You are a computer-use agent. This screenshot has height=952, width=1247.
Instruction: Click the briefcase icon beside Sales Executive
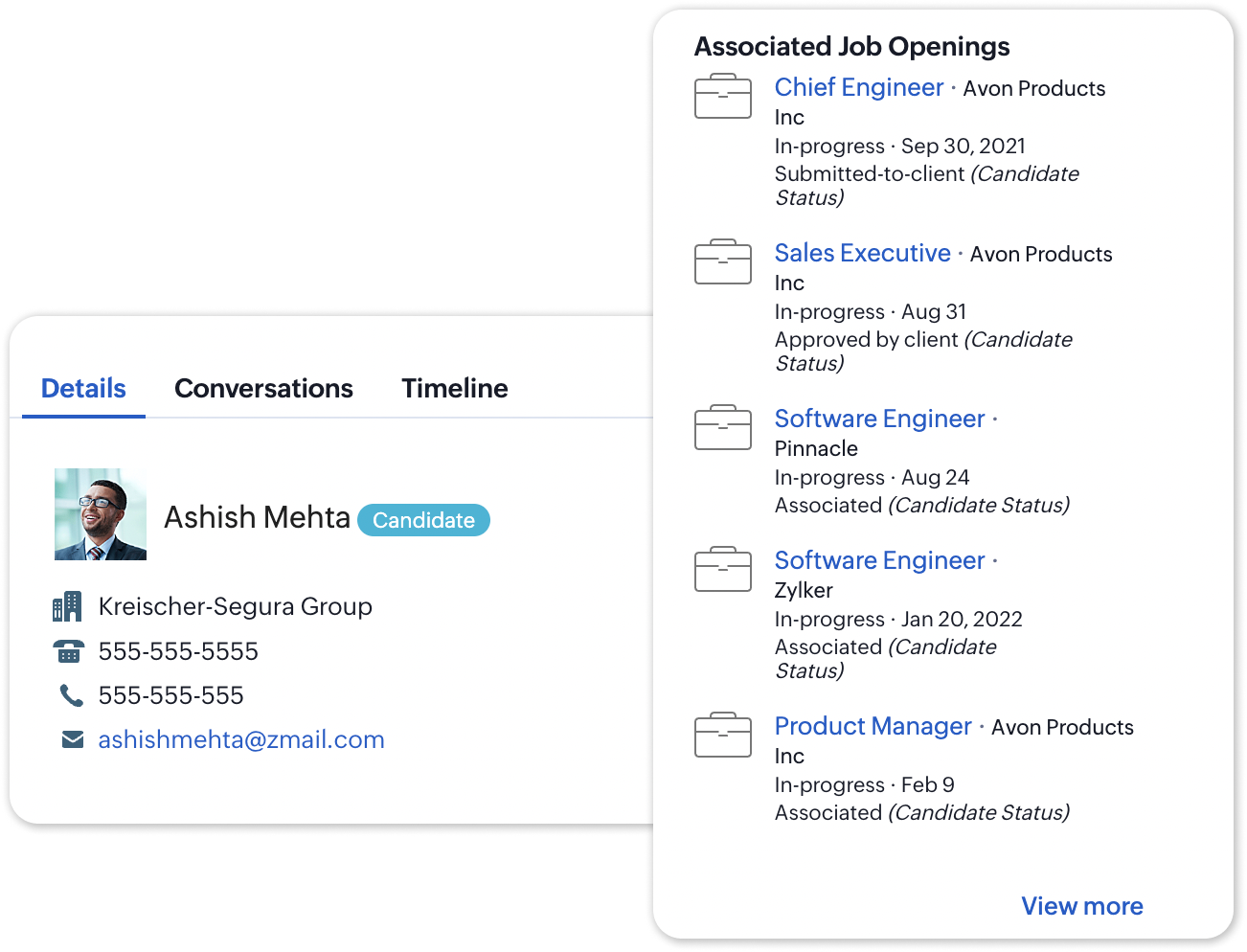click(x=723, y=261)
